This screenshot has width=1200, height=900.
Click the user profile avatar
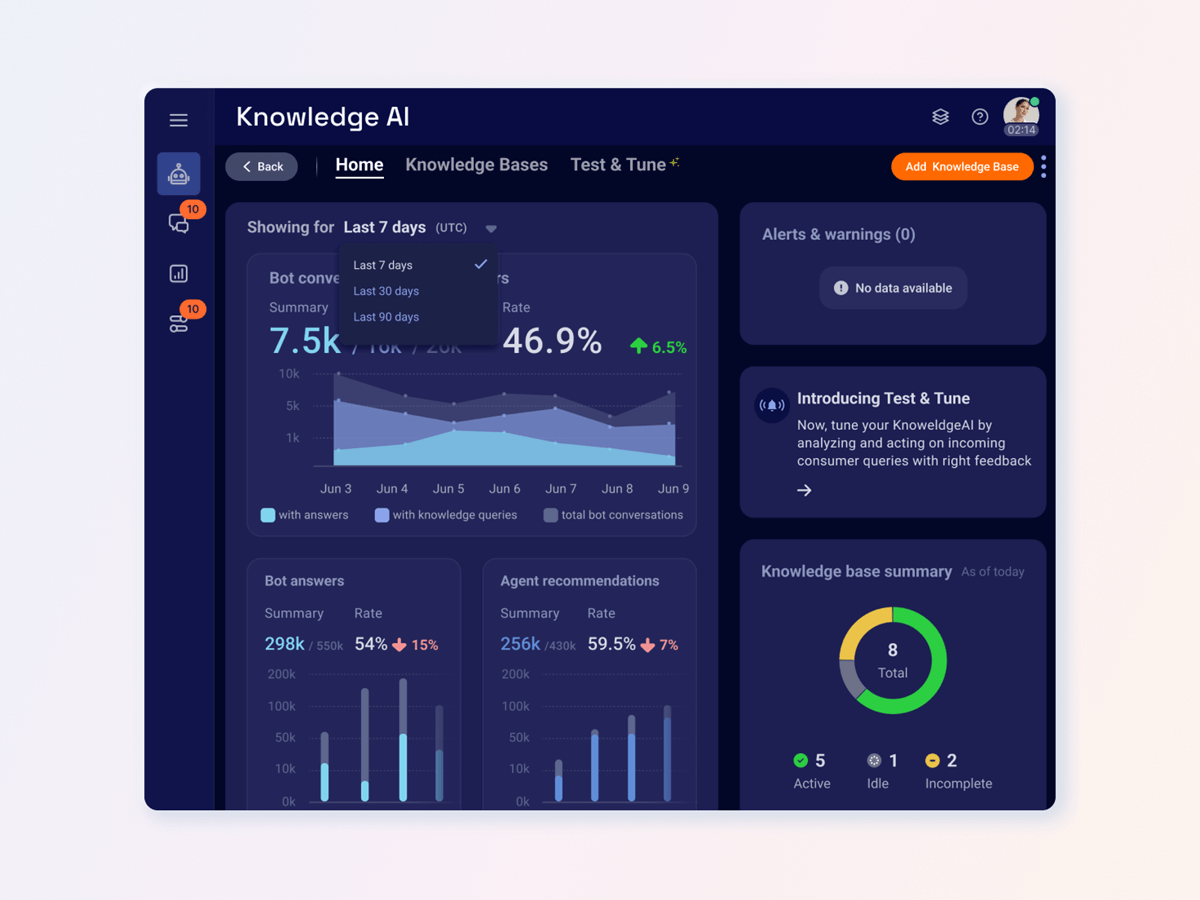1020,114
